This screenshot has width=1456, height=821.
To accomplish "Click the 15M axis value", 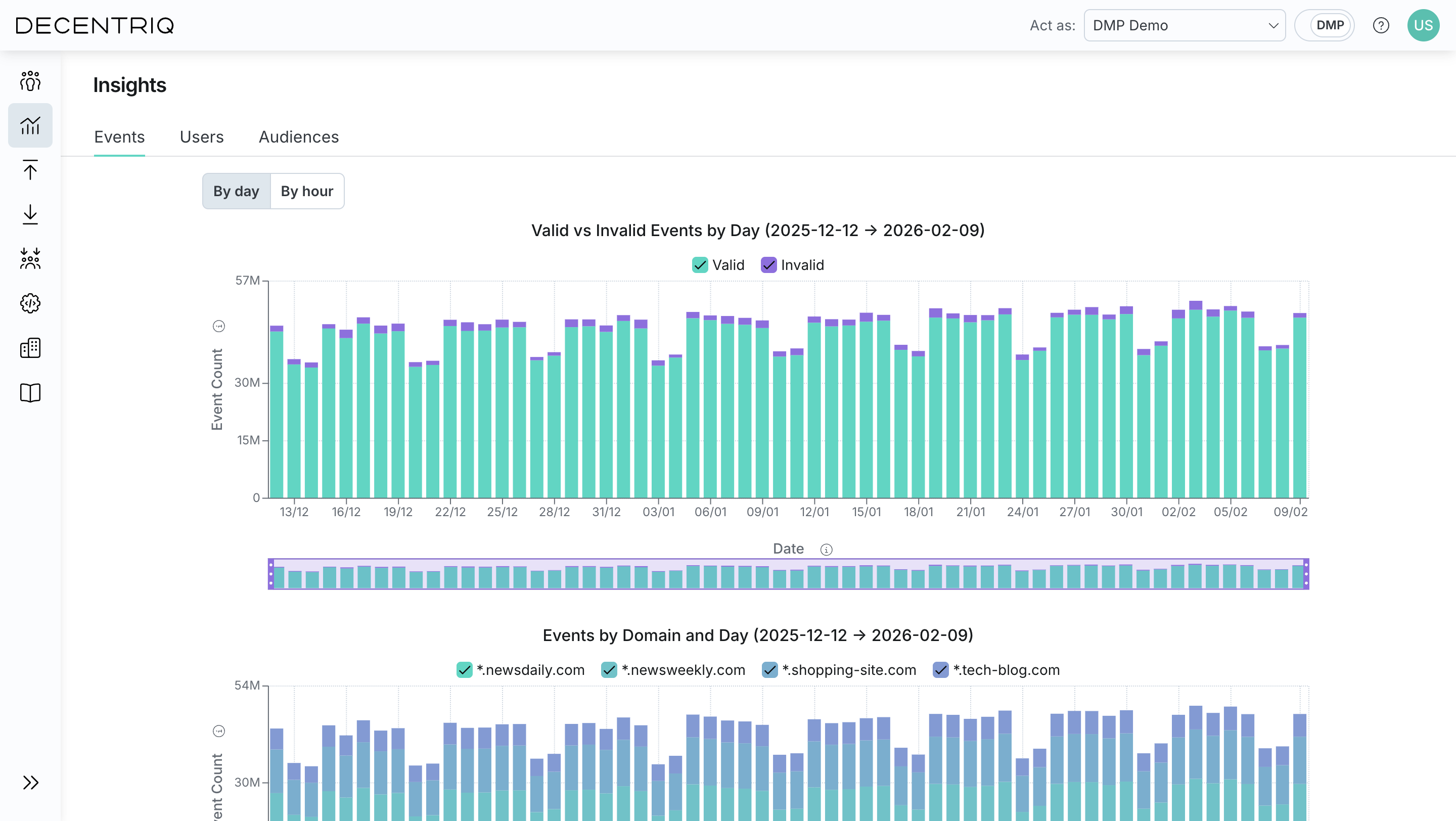I will tap(248, 440).
